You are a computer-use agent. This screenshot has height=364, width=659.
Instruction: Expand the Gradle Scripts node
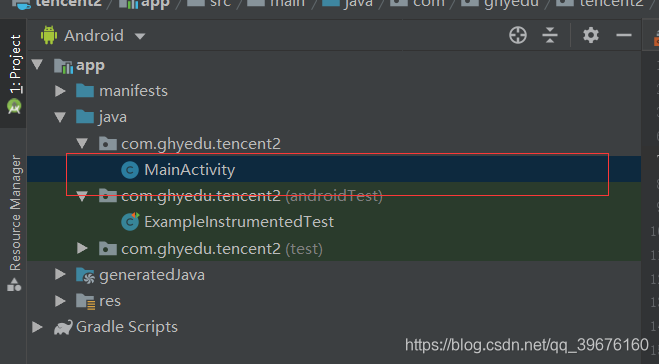[37, 327]
